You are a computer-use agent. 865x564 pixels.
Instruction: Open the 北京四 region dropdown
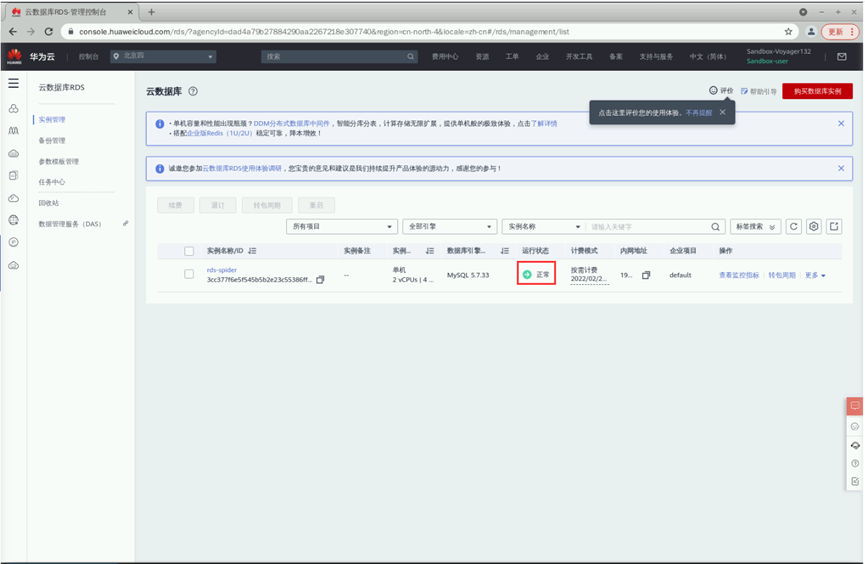[163, 56]
